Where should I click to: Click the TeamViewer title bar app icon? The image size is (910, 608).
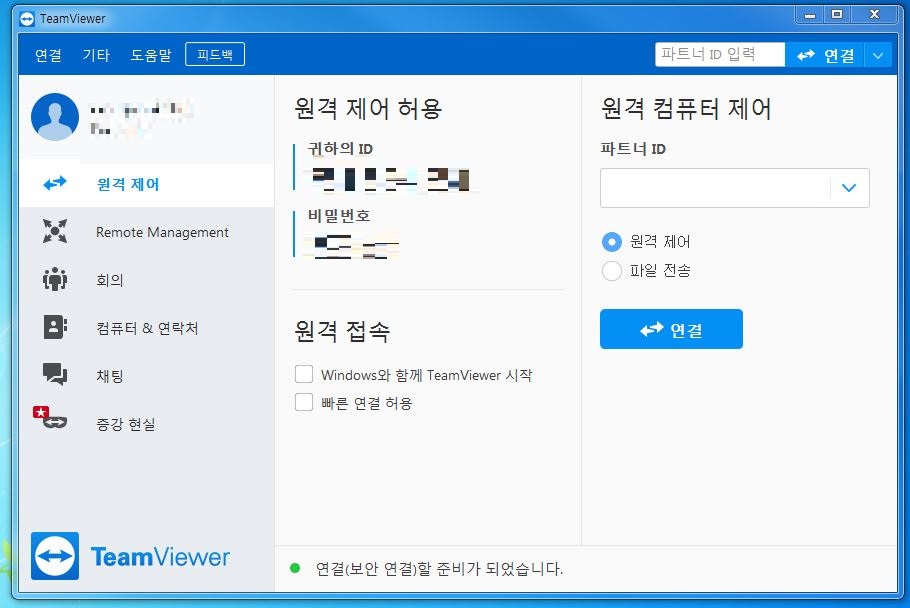27,19
